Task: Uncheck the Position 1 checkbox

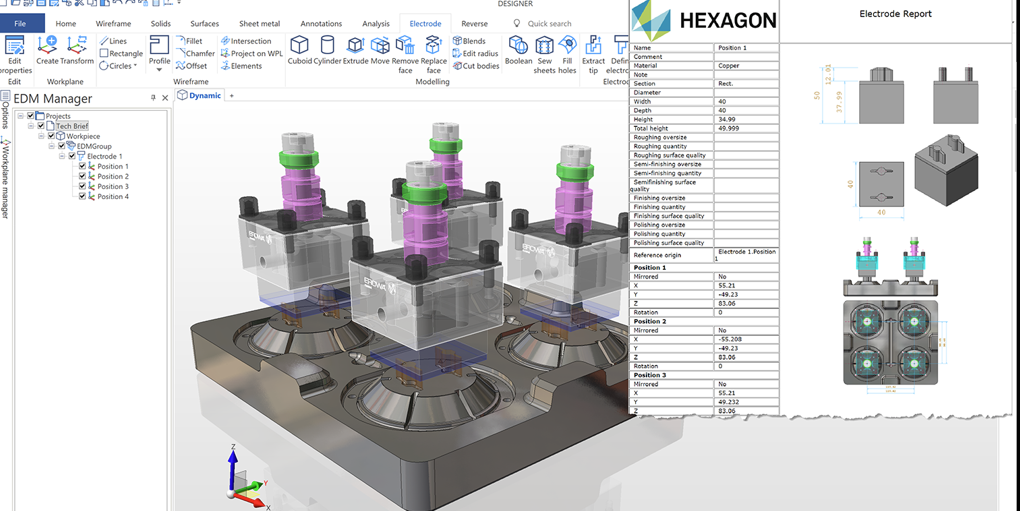Action: 82,166
